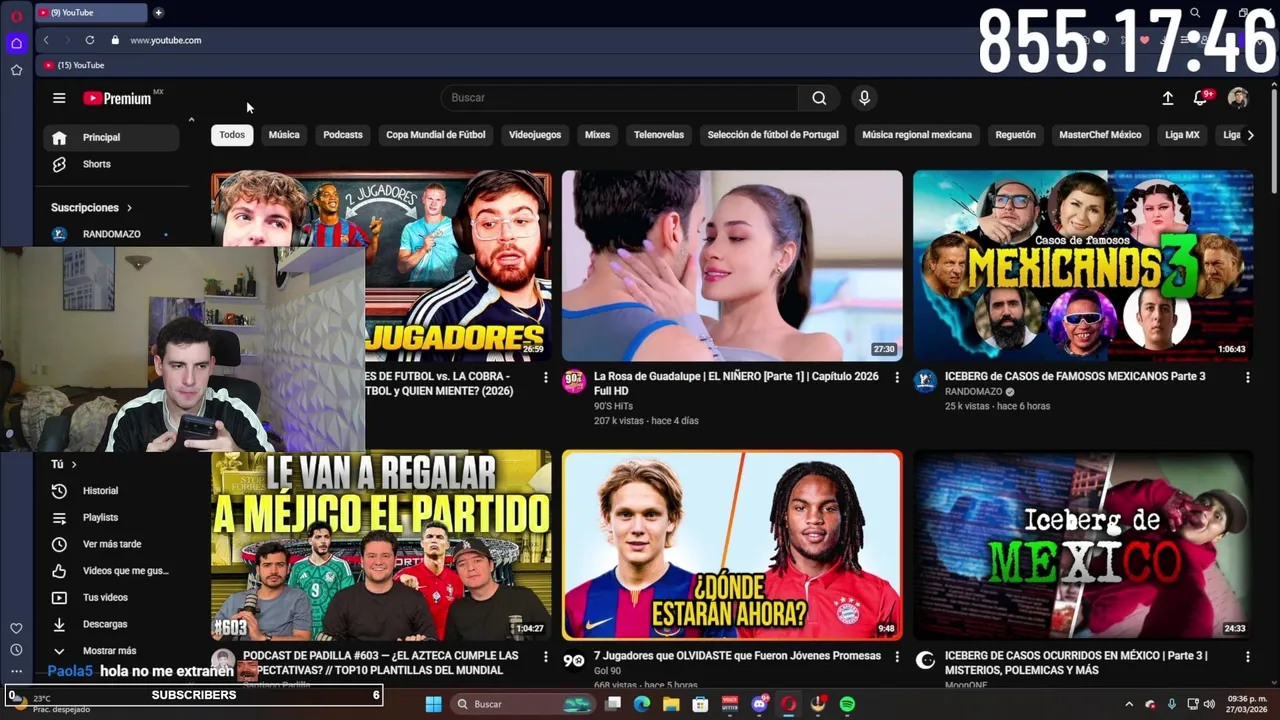Select the Copa Mundial de Fútbol chip

[x=436, y=135]
